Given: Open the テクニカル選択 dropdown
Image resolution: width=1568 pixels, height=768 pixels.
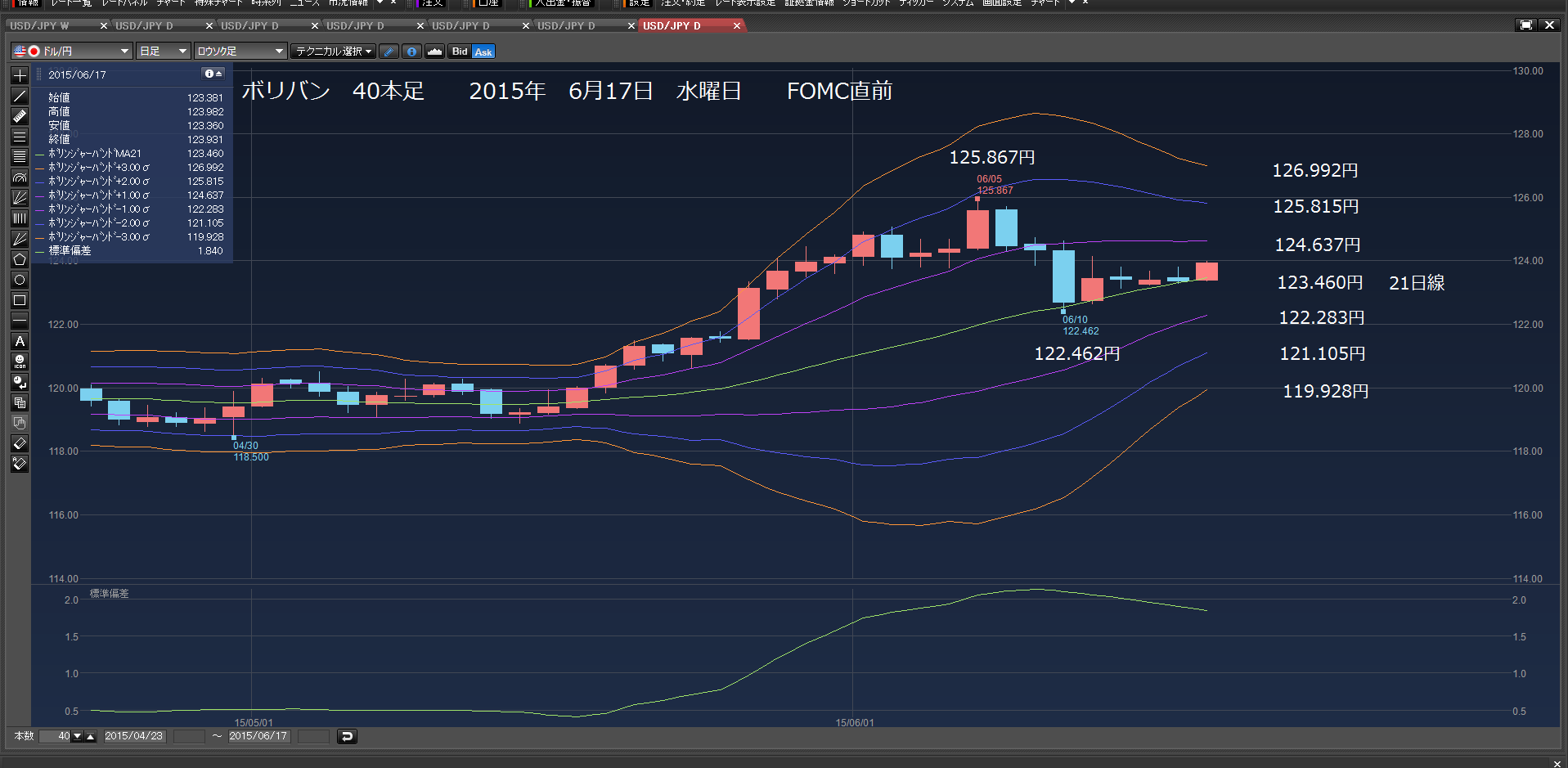Looking at the screenshot, I should (x=333, y=52).
